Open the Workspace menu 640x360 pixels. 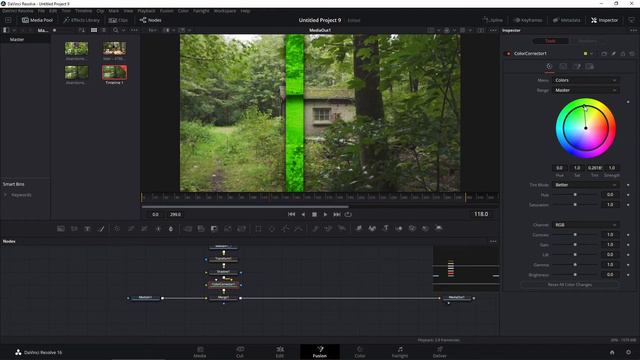225,11
